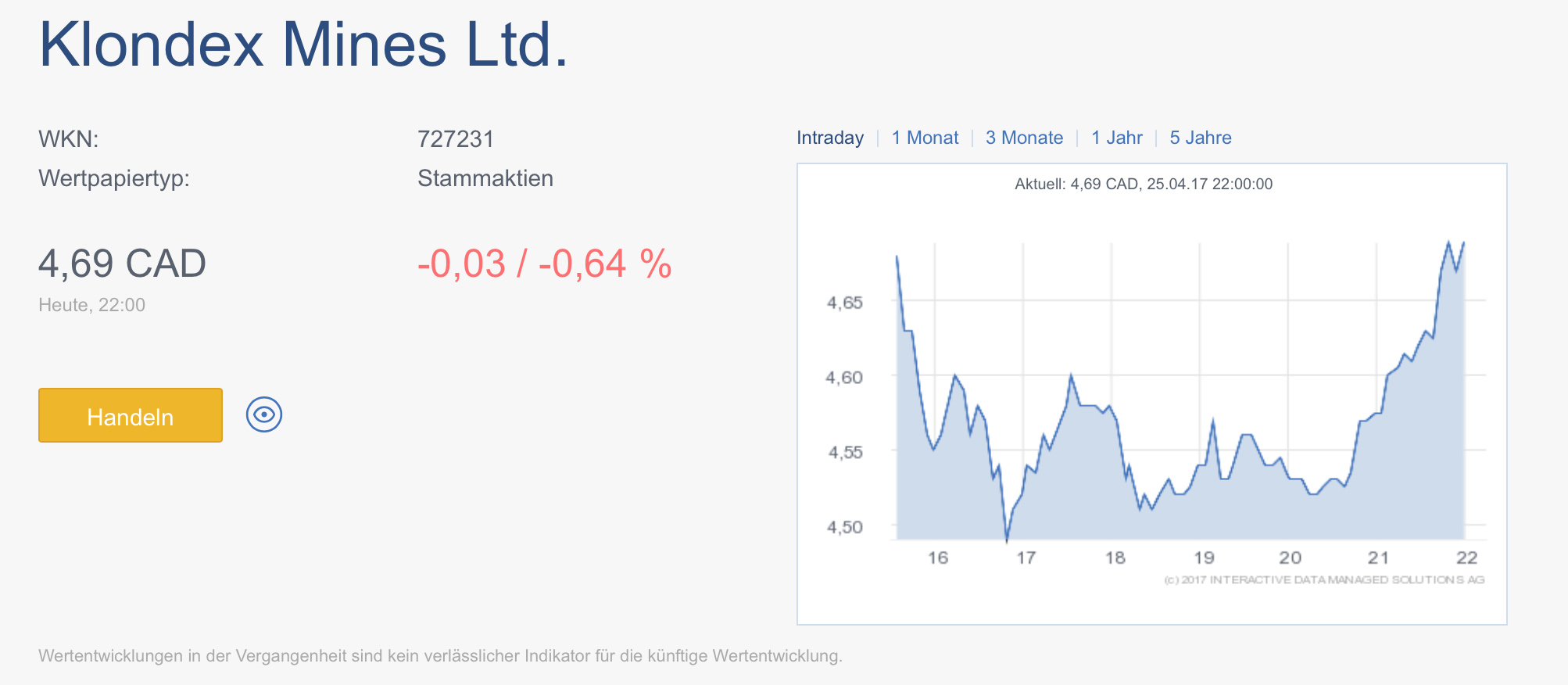Click the 19 hour mark on x-axis
Screen dimensions: 1568x685
1204,558
